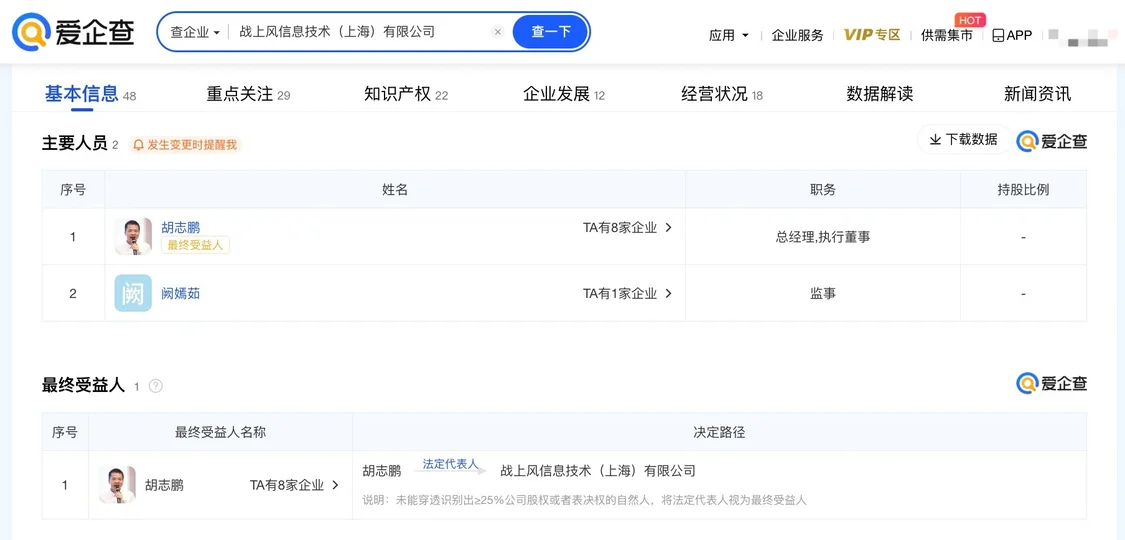Screen dimensions: 1125x540
Task: Click the 法定代表人 path label
Action: coord(450,464)
